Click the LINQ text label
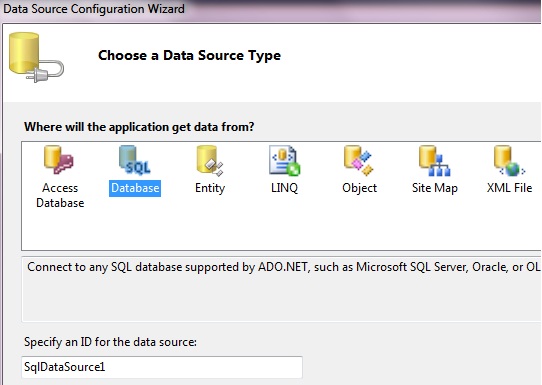 pyautogui.click(x=284, y=188)
